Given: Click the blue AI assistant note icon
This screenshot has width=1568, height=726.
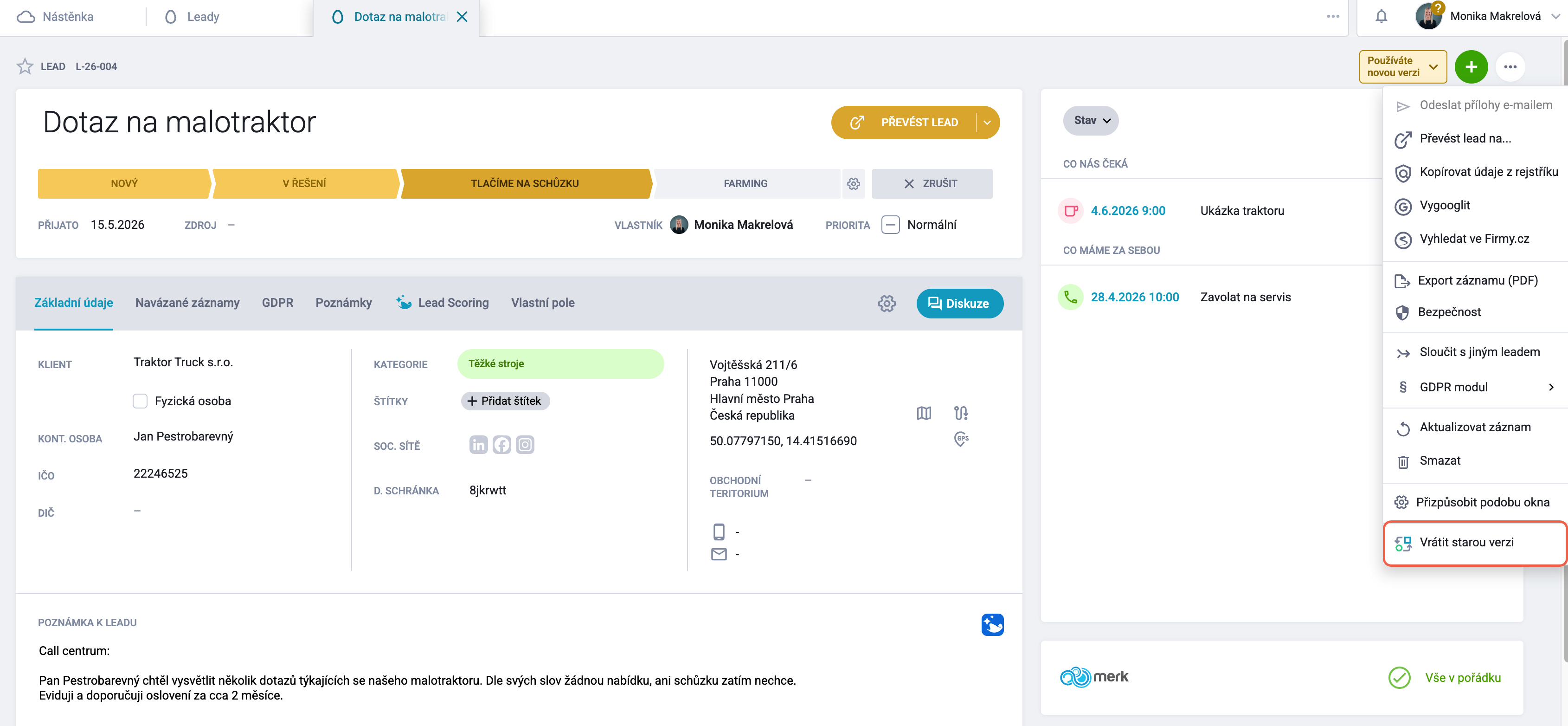Looking at the screenshot, I should pos(991,624).
